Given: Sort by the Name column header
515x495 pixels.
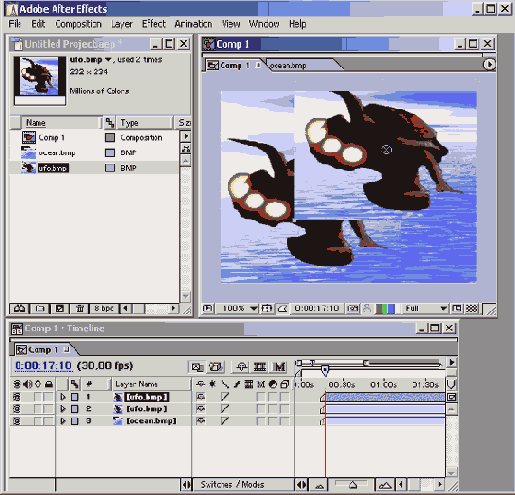Looking at the screenshot, I should click(x=60, y=123).
